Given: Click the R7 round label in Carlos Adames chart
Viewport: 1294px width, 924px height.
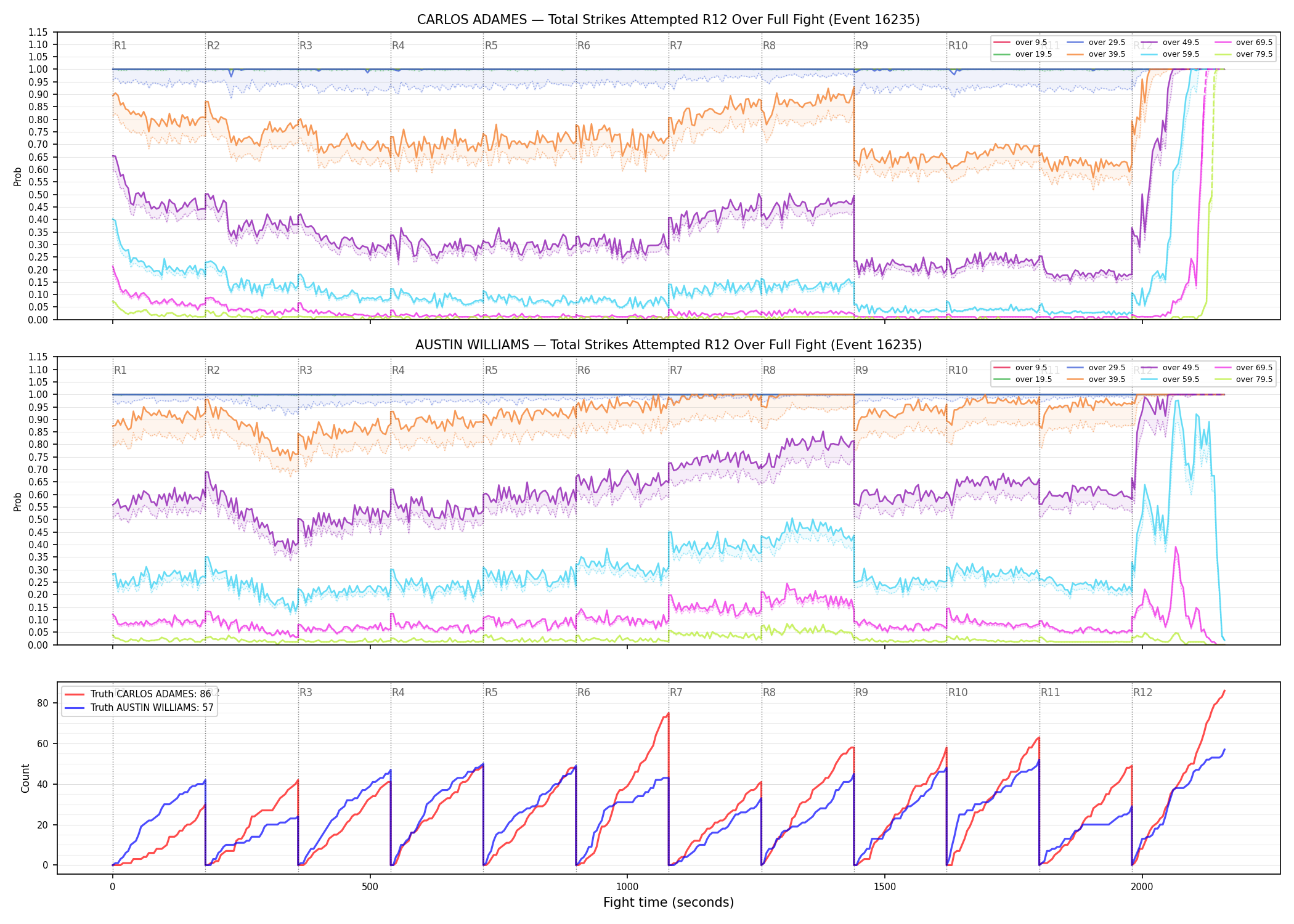Looking at the screenshot, I should [x=676, y=46].
